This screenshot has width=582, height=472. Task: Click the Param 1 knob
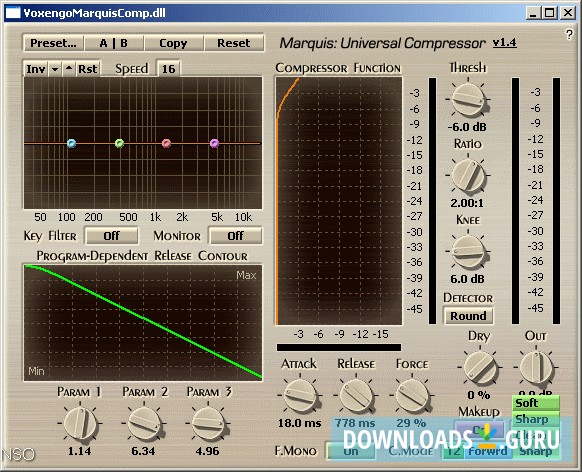[80, 423]
